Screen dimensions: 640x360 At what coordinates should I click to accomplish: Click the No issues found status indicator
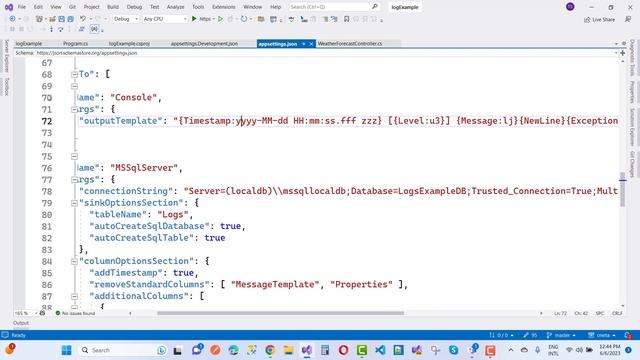75,313
